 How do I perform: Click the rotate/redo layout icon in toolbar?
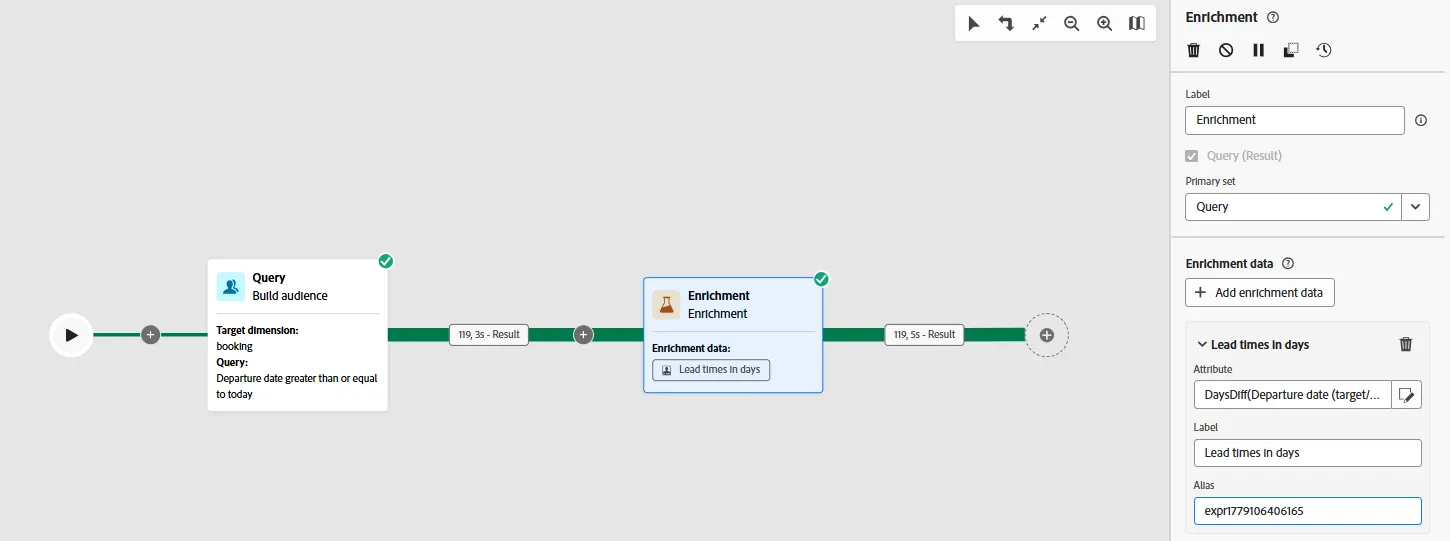[x=1006, y=23]
